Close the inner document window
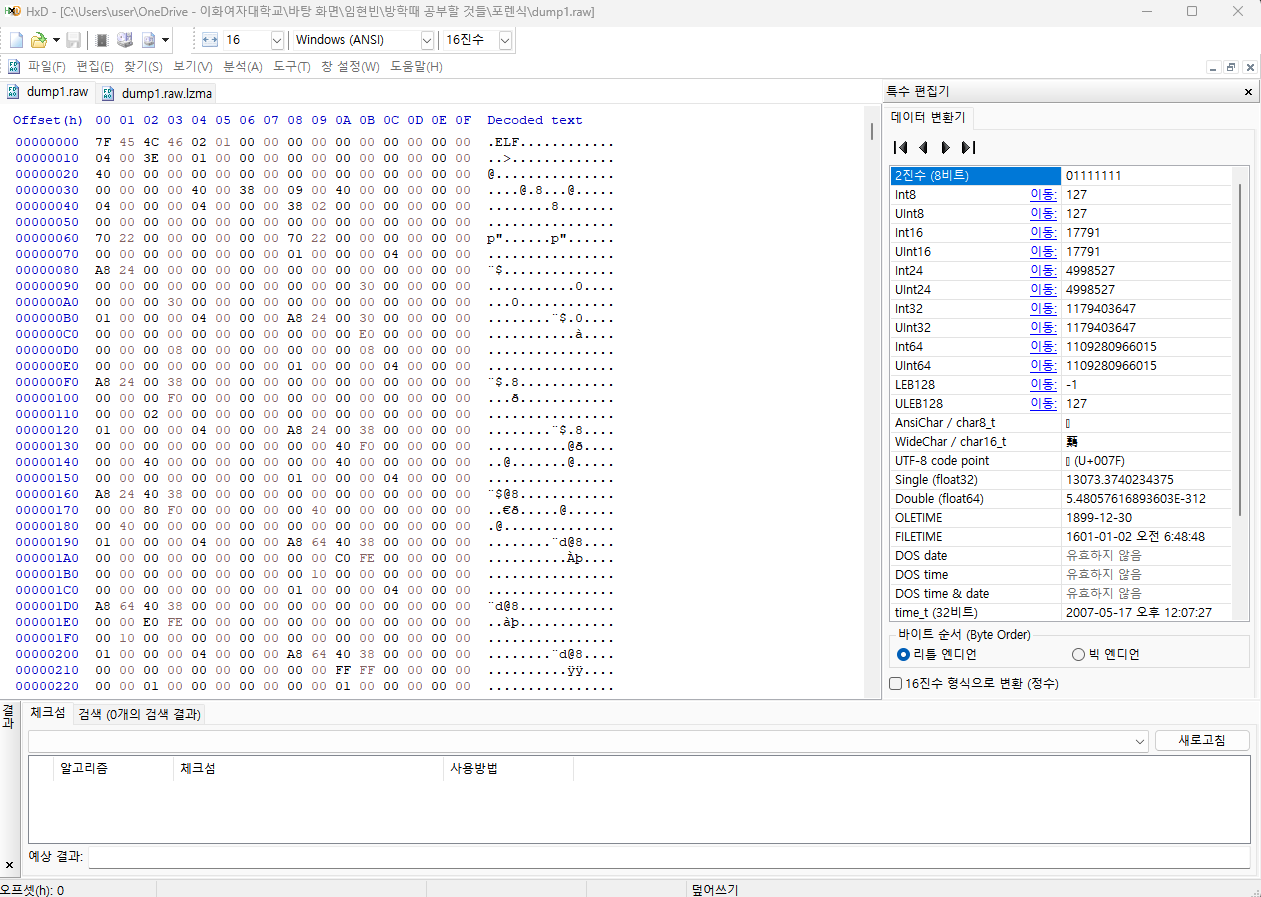The image size is (1261, 897). 1249,67
